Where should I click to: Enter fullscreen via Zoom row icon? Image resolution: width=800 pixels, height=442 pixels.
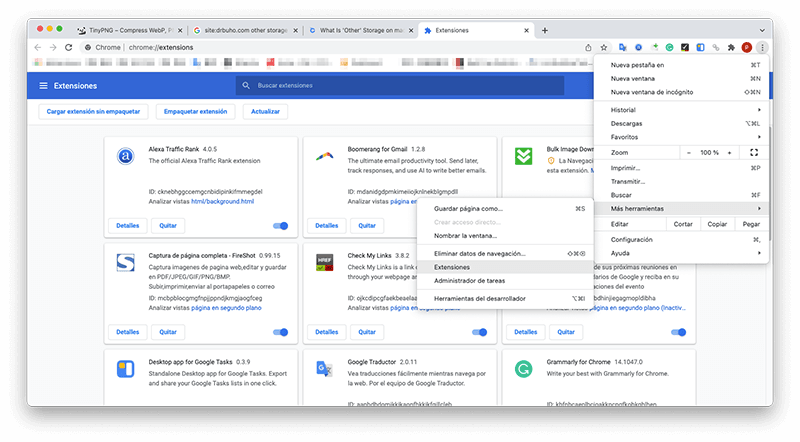tap(754, 153)
